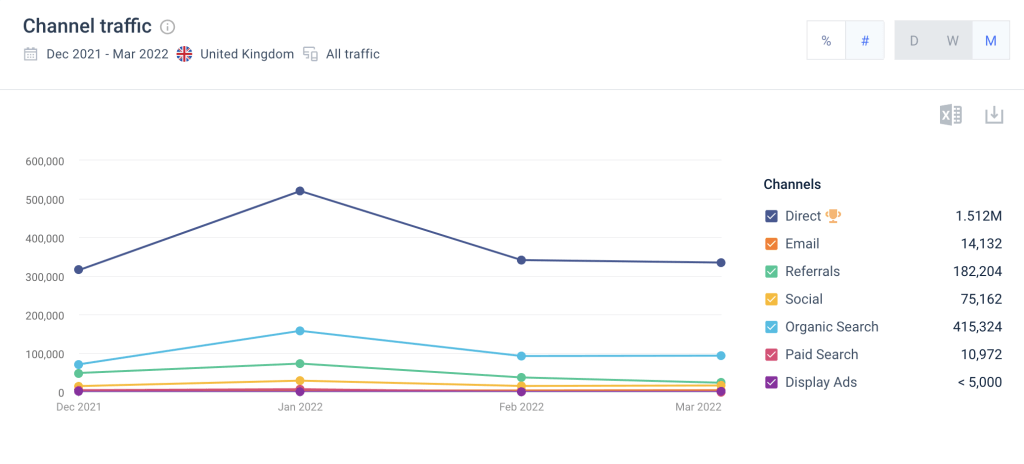Switch to number (#) view

click(x=865, y=41)
